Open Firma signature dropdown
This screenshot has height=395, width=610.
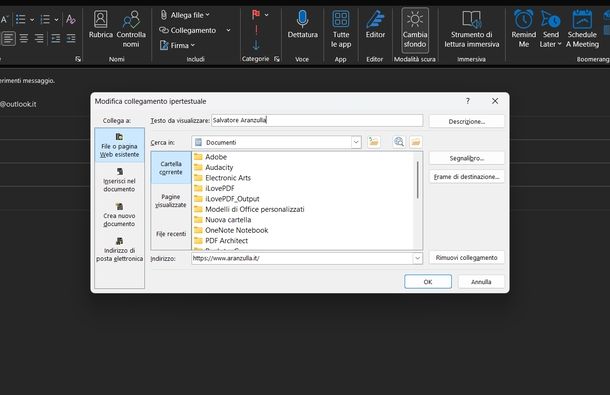pyautogui.click(x=177, y=45)
